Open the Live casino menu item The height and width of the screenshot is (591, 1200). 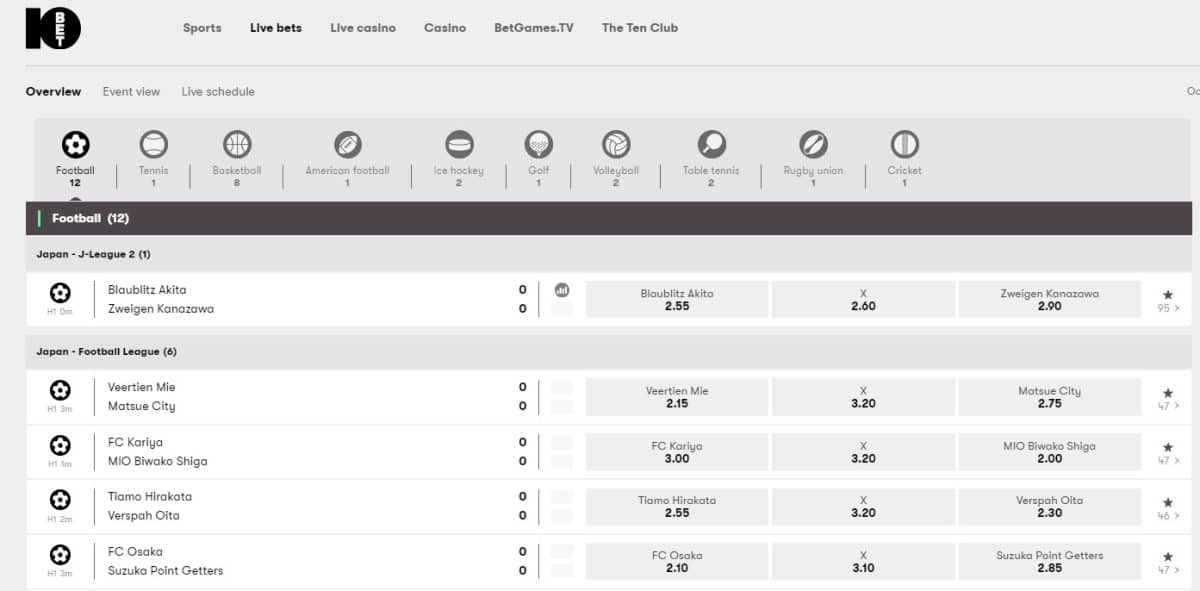[362, 28]
